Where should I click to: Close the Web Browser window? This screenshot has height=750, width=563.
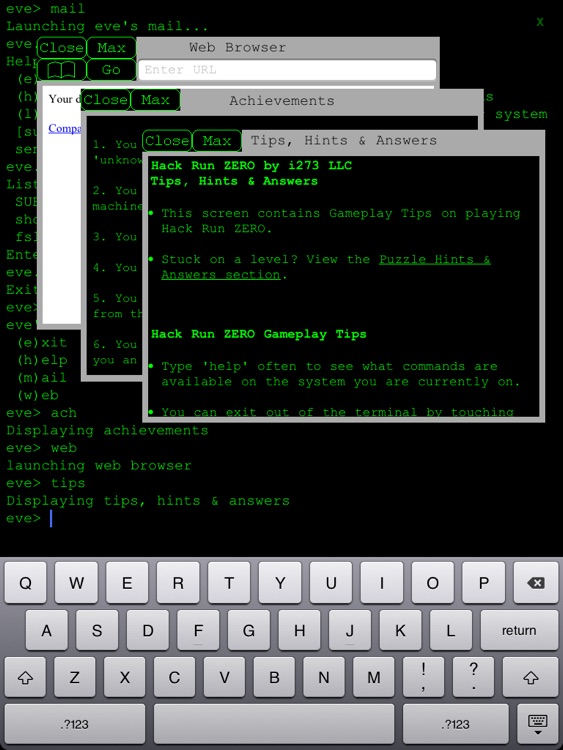(62, 48)
